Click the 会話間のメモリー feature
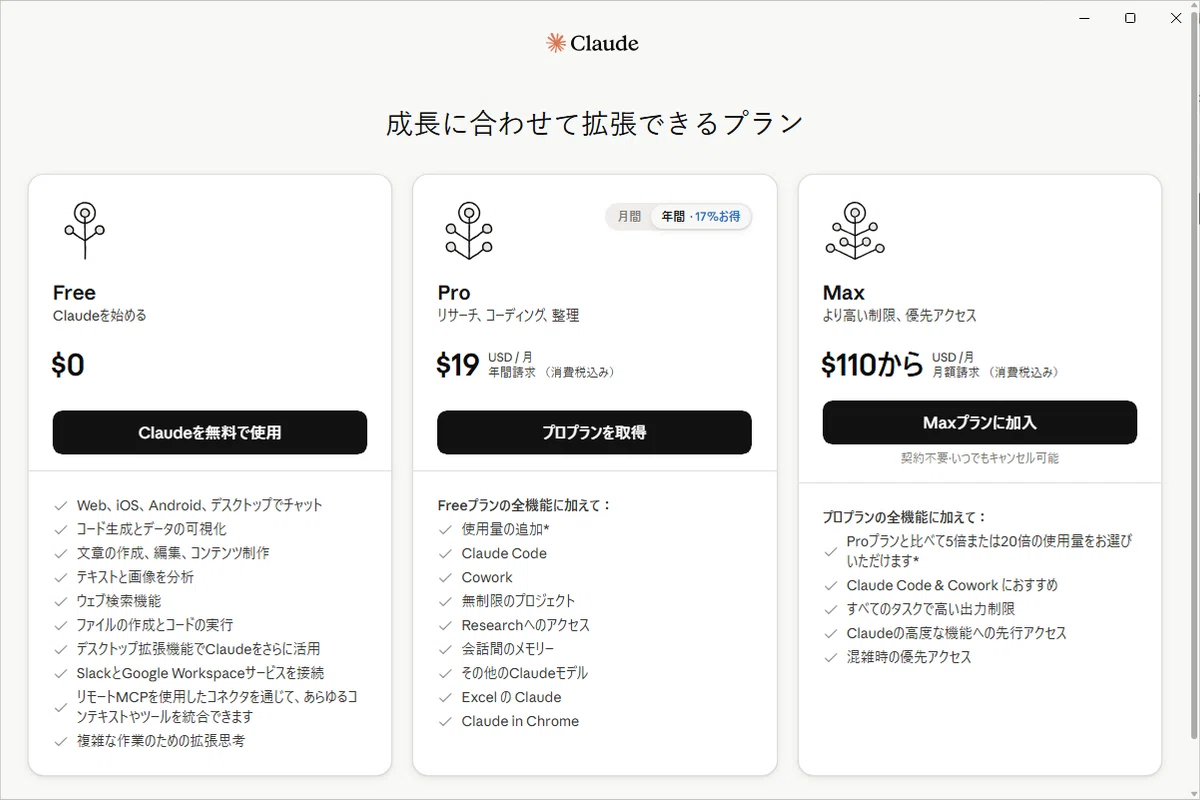Screen dimensions: 1200x800 point(508,649)
